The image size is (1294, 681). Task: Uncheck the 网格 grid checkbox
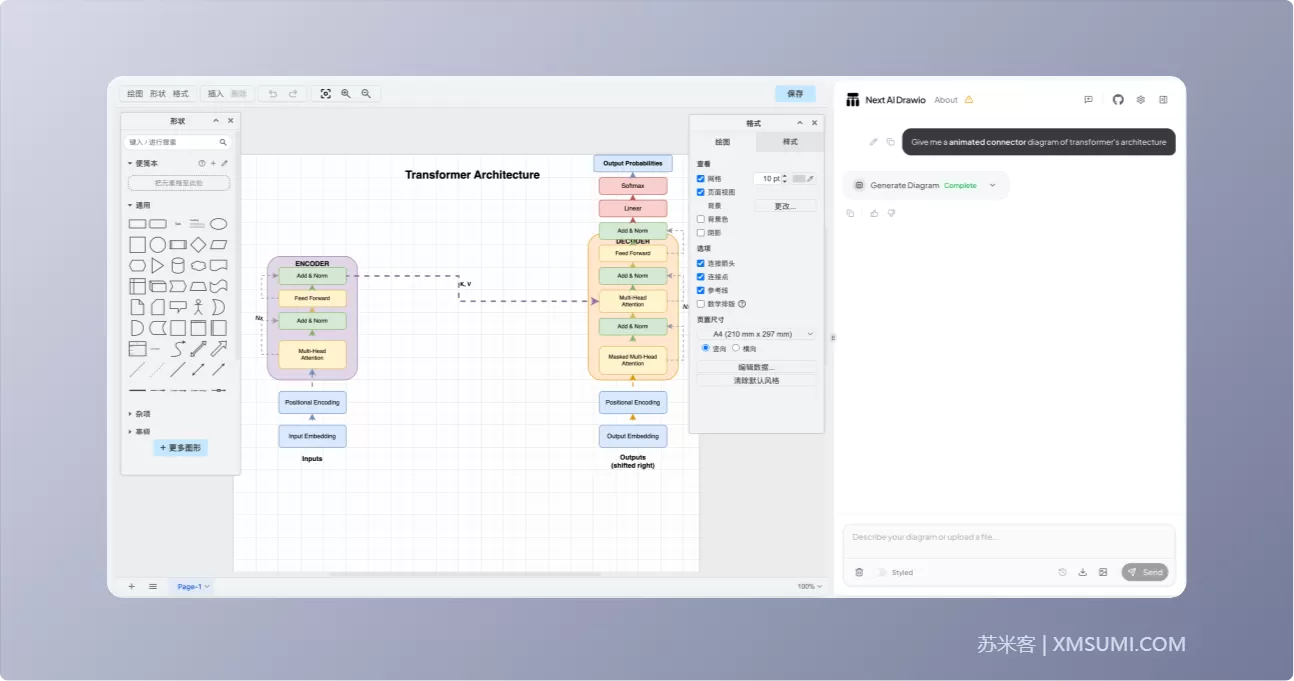coord(701,178)
